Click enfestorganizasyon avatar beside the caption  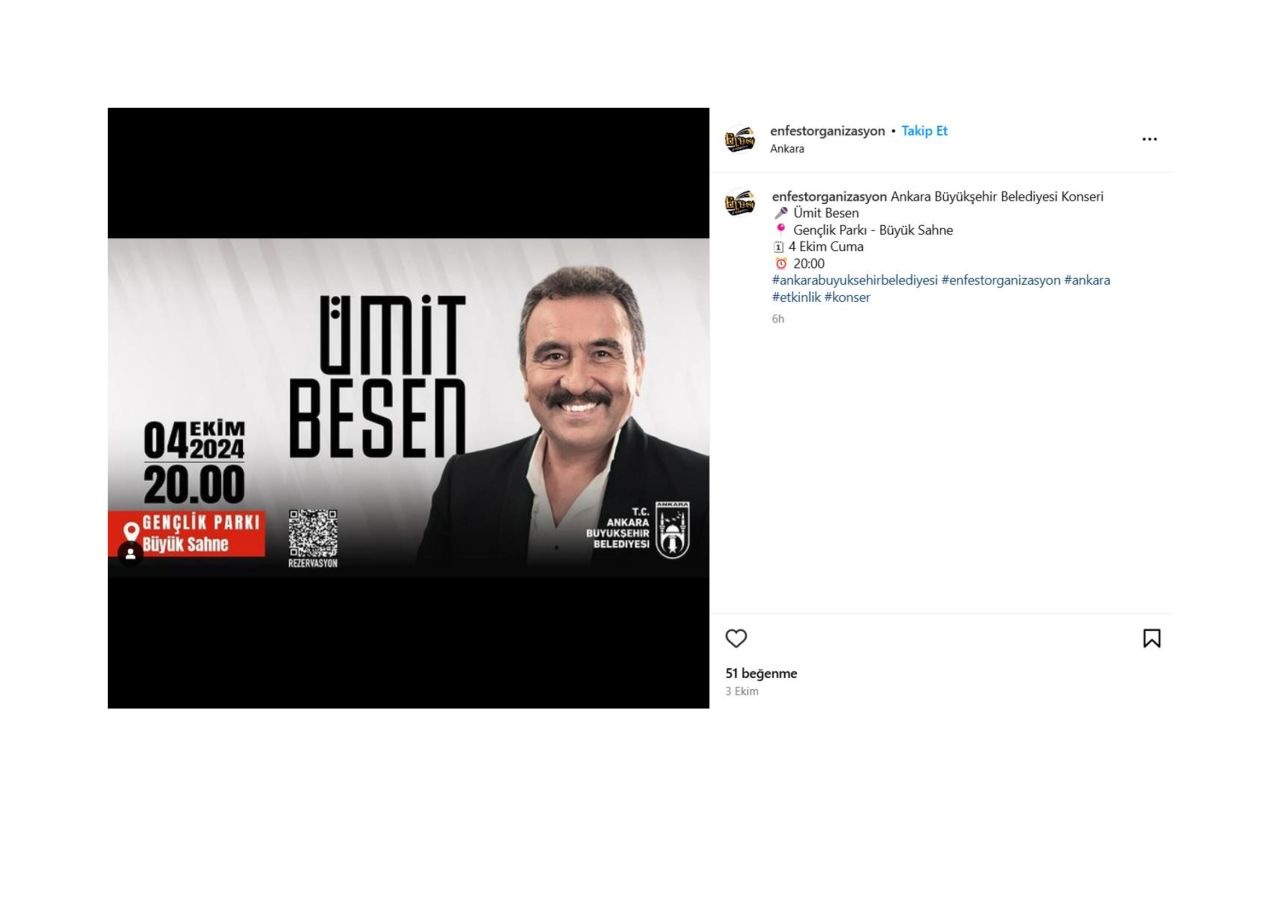pos(740,204)
